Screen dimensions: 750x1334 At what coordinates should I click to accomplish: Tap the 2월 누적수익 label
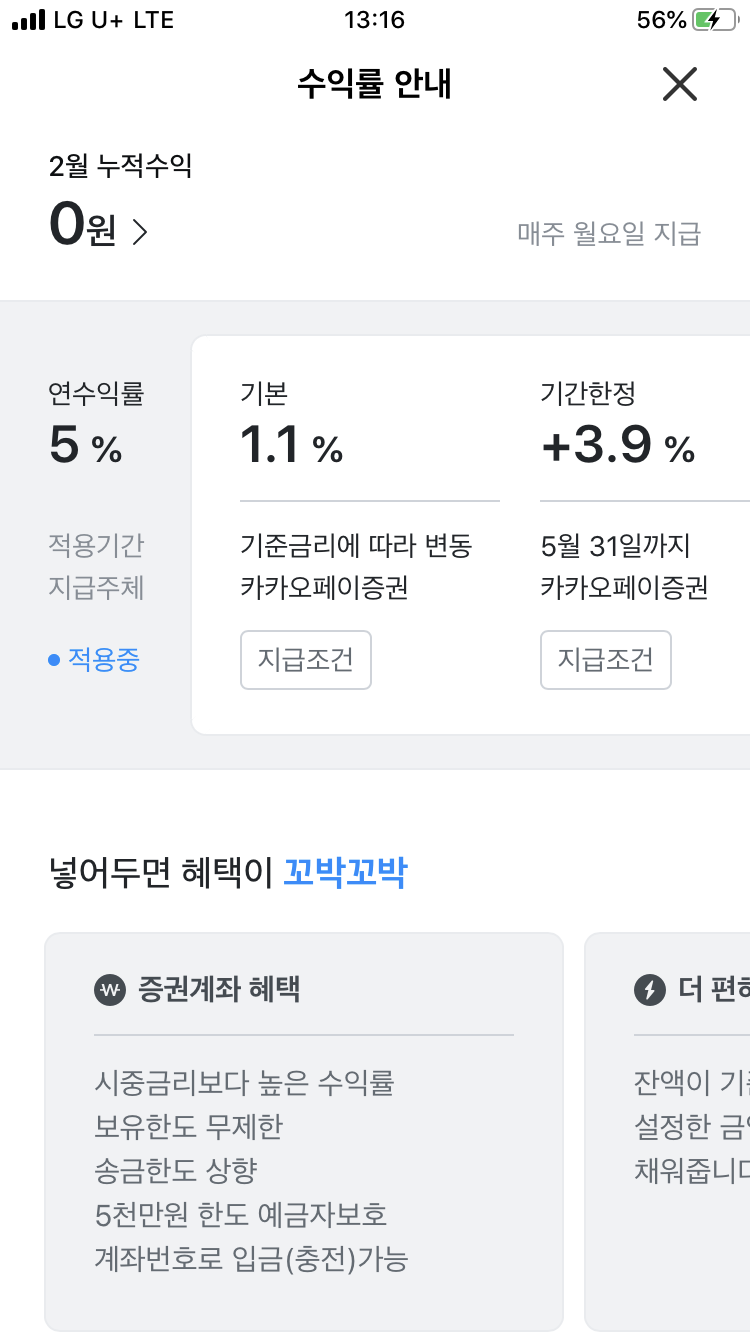[120, 165]
